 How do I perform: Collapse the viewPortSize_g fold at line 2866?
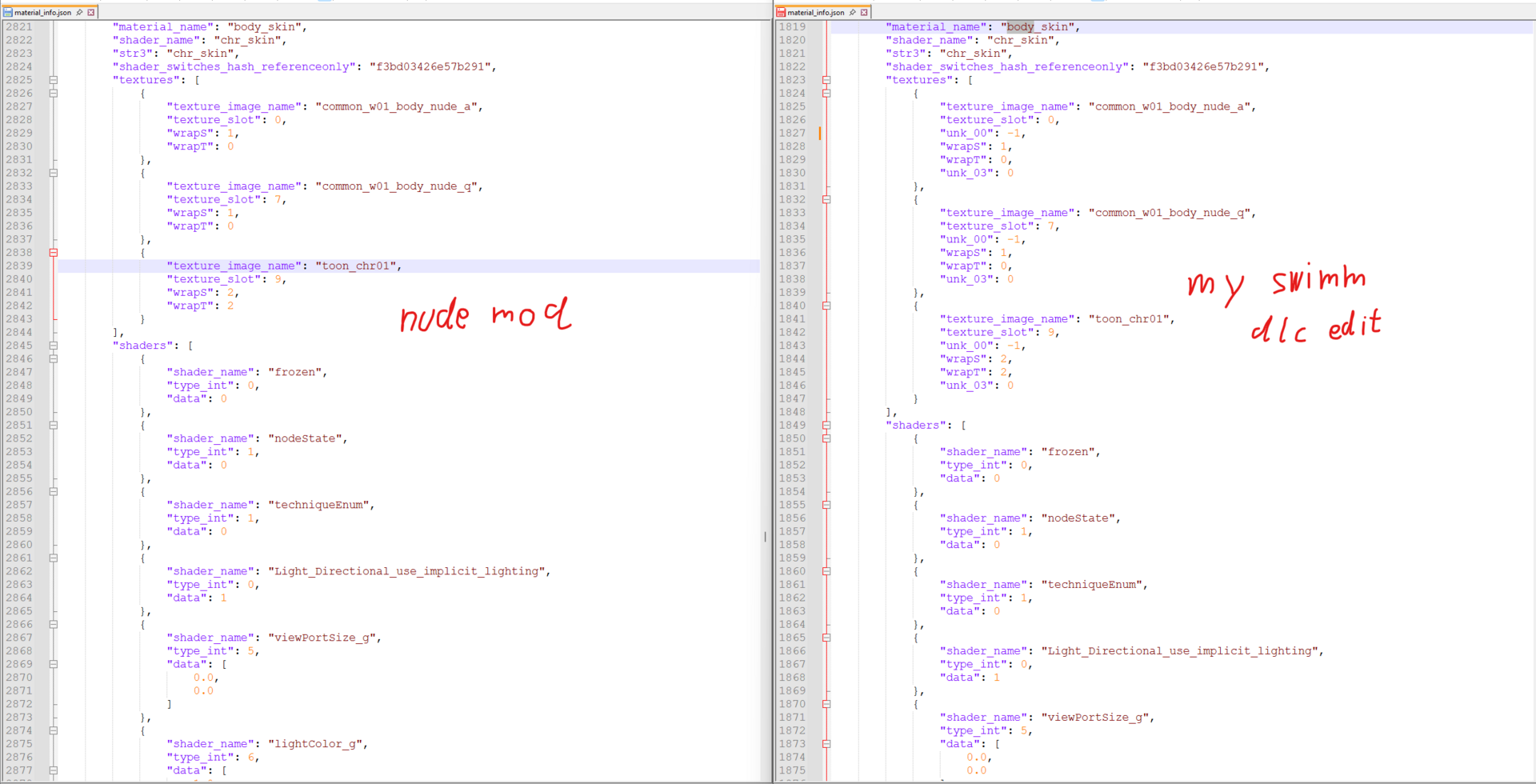tap(54, 625)
